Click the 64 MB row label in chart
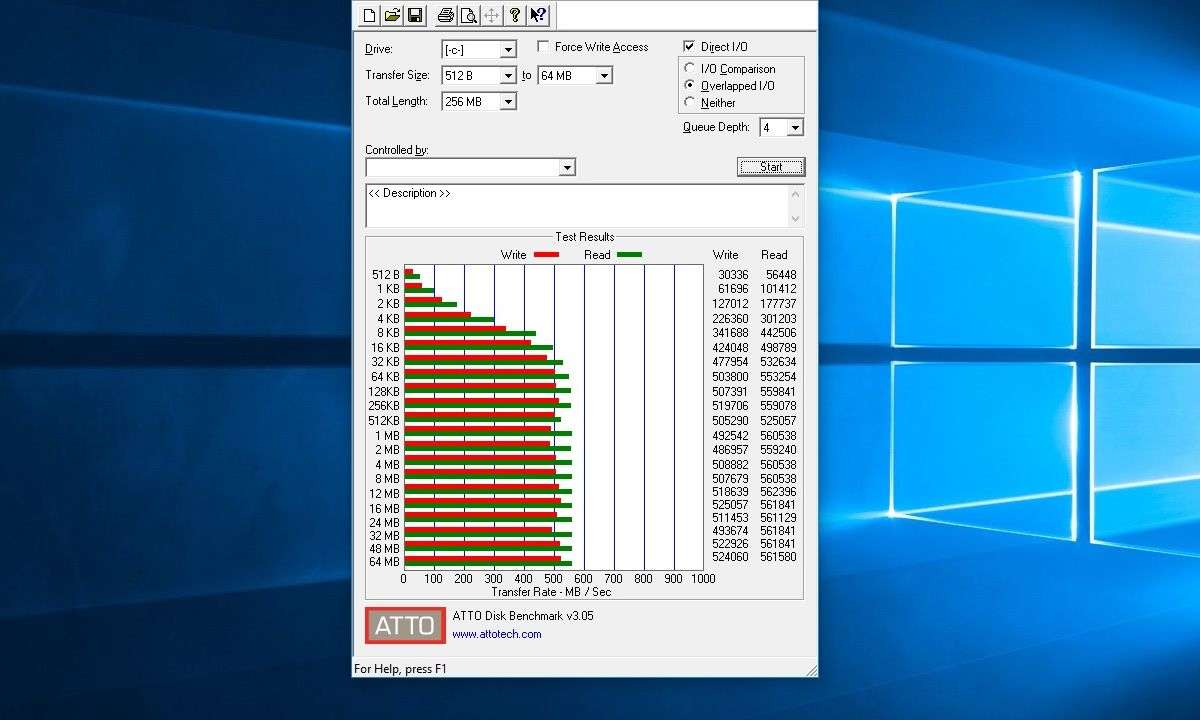Image resolution: width=1200 pixels, height=720 pixels. pos(385,562)
